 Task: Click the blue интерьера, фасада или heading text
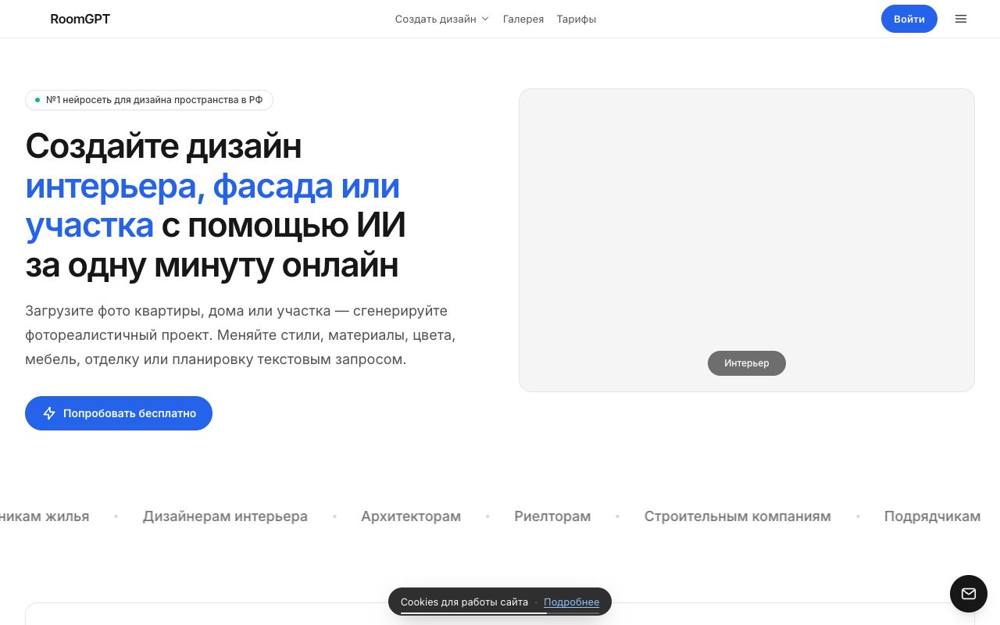pos(212,186)
